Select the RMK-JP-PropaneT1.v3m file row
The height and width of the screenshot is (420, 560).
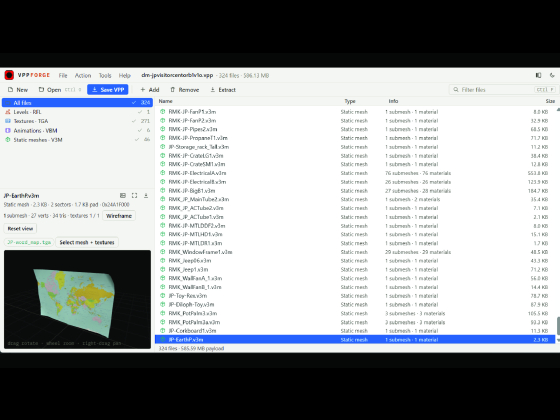point(355,138)
